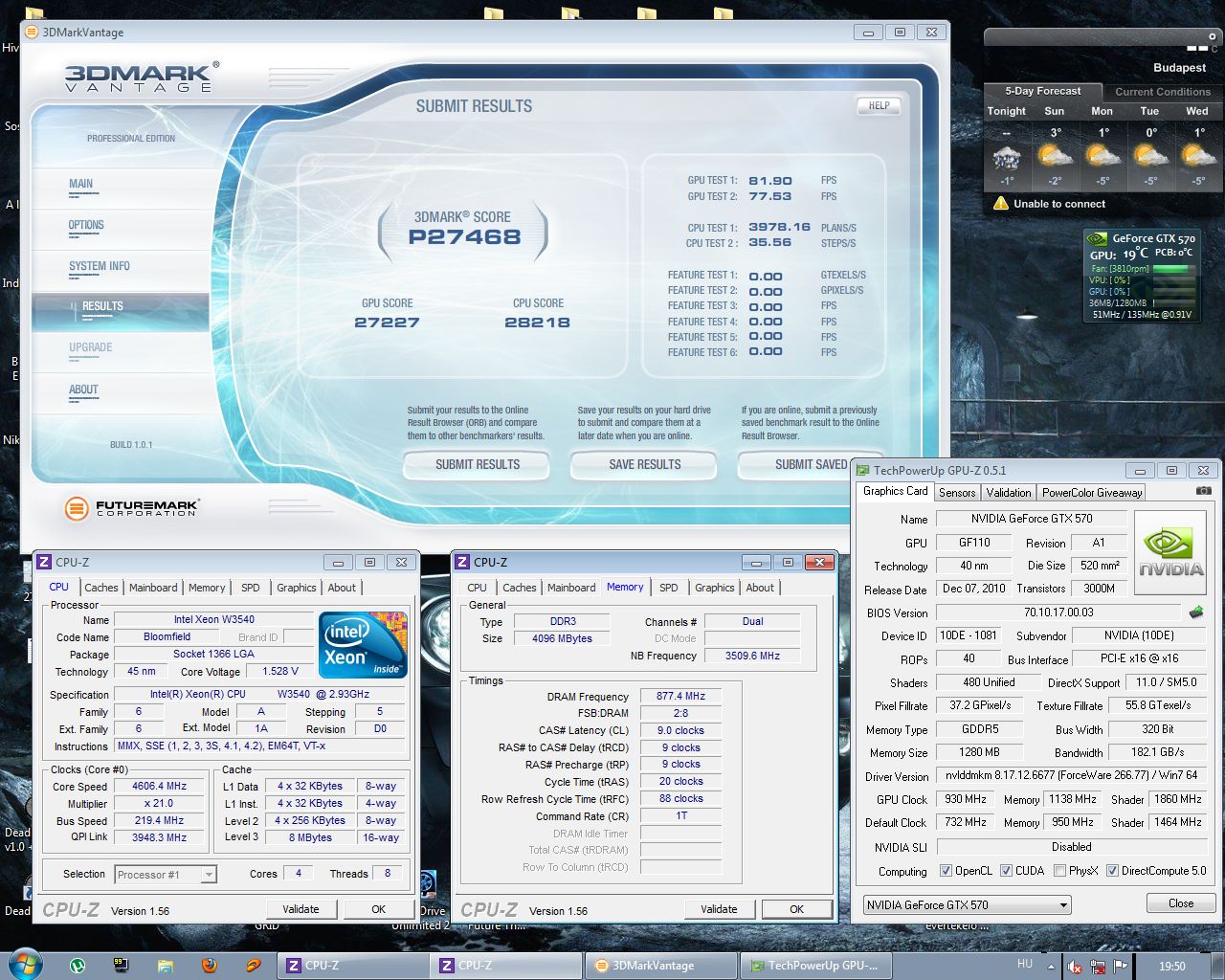Open the Windows Start menu
Viewport: 1225px width, 980px height.
(25, 964)
